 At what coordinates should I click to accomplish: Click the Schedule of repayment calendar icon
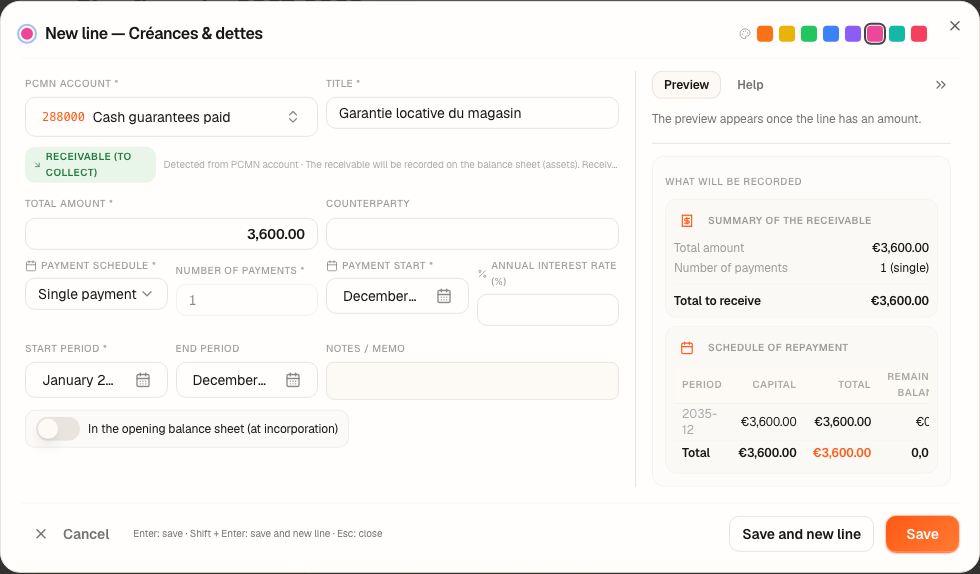(x=687, y=348)
